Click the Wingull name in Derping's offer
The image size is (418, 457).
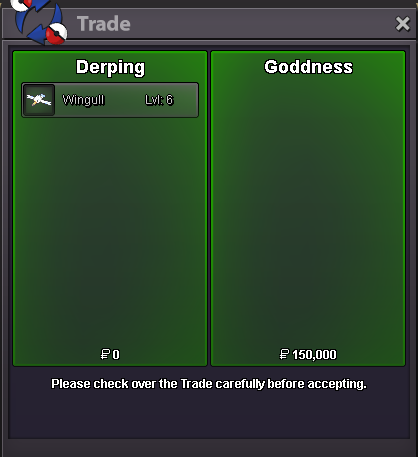click(83, 100)
